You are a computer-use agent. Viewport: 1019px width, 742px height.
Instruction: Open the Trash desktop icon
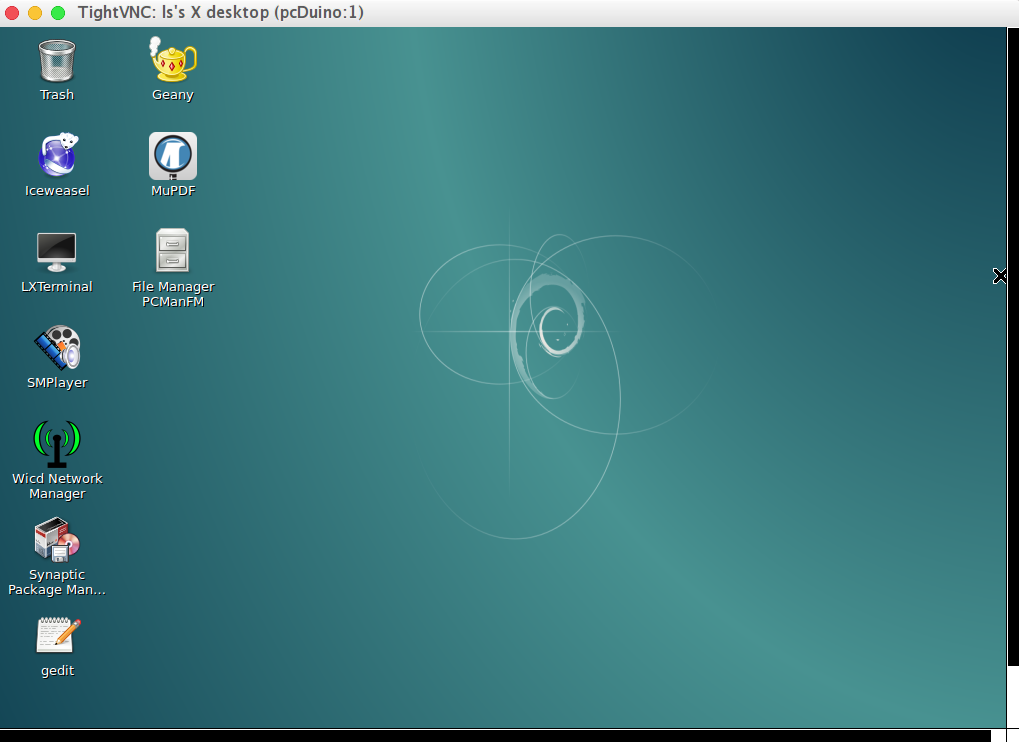57,60
